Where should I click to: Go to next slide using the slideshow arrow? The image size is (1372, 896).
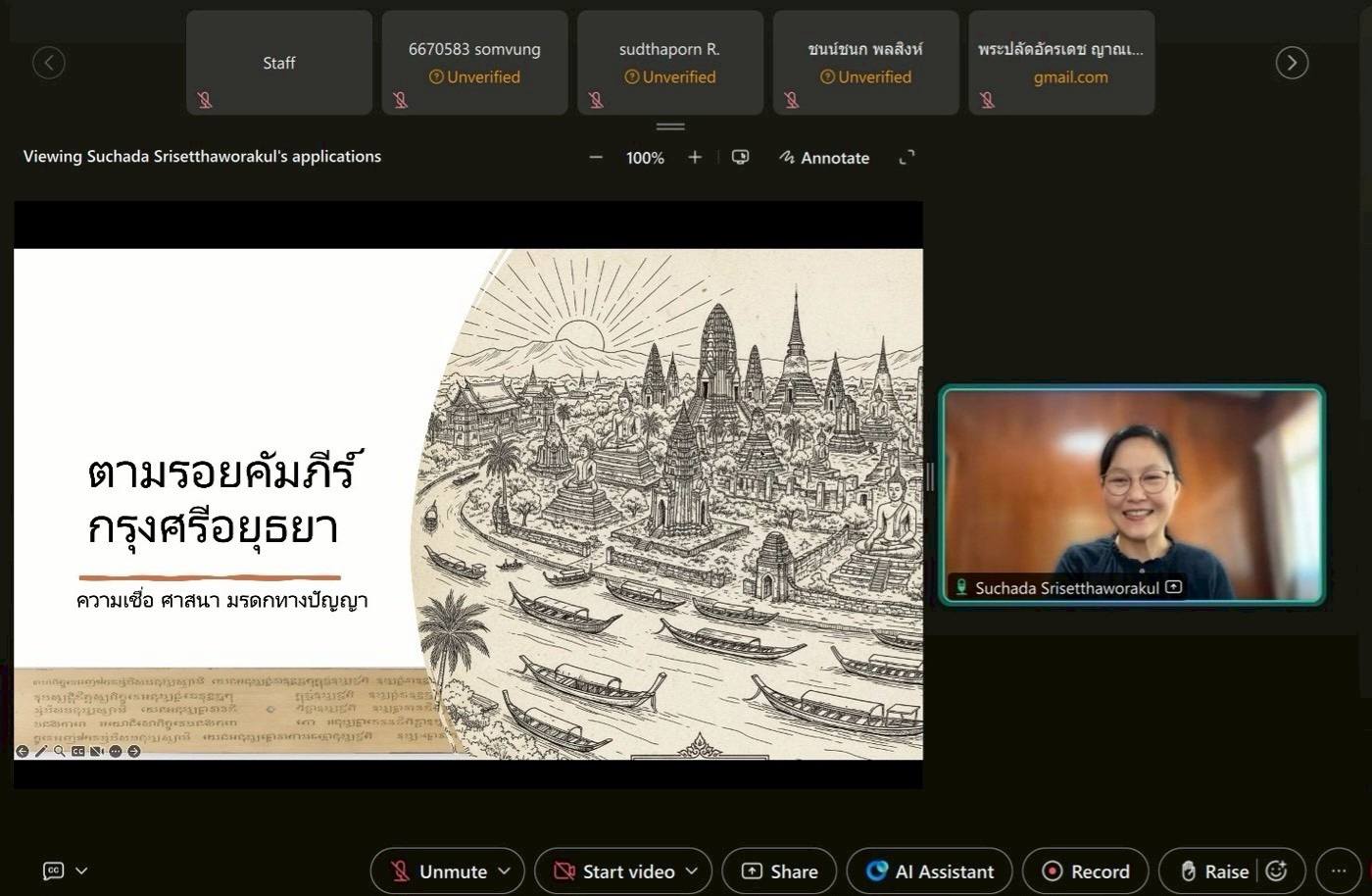[133, 751]
